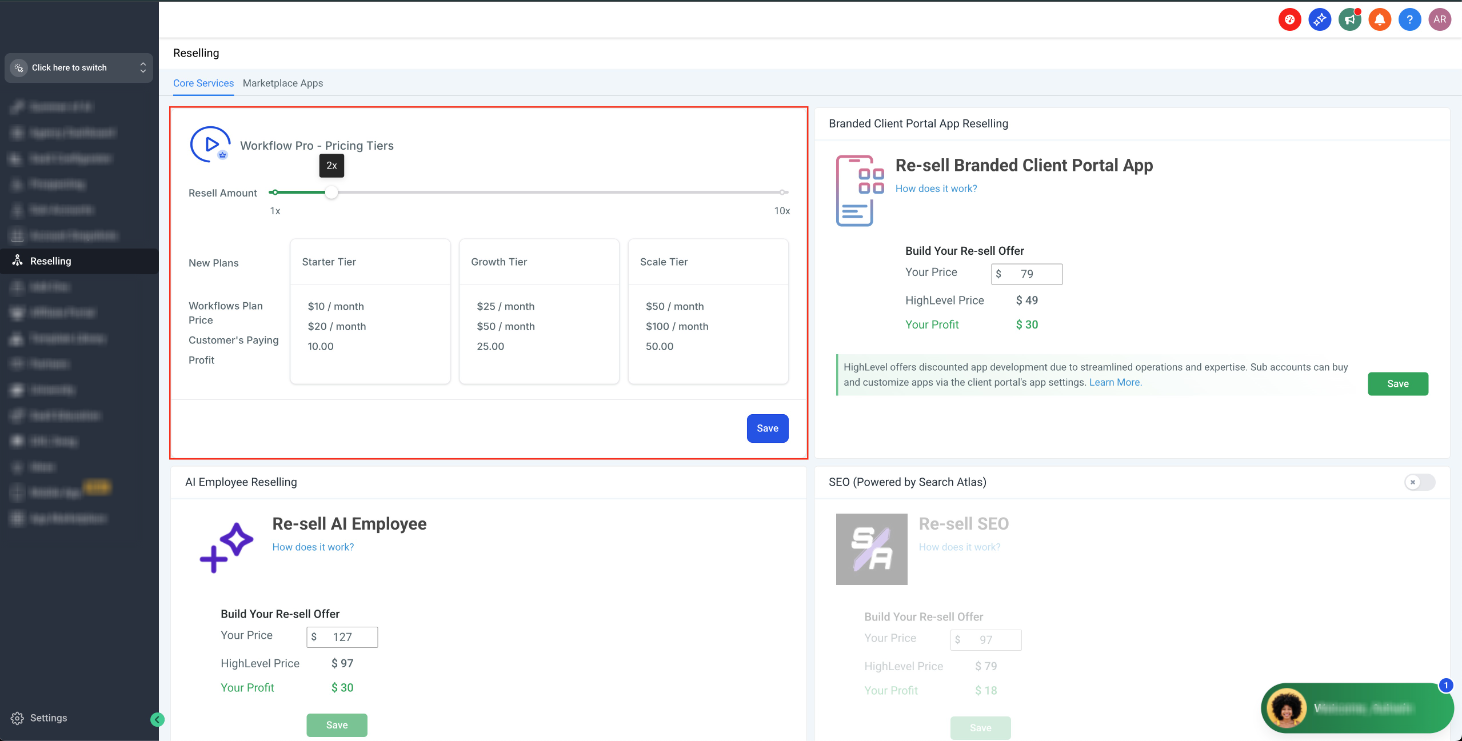1462x741 pixels.
Task: Click the Search Atlas SEO logo
Action: [871, 549]
